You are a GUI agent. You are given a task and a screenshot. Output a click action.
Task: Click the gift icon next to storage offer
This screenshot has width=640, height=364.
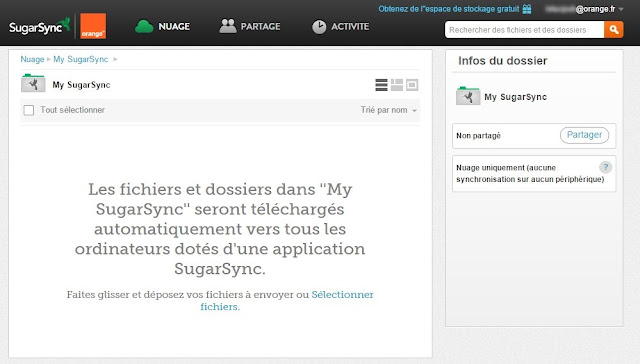coord(527,9)
